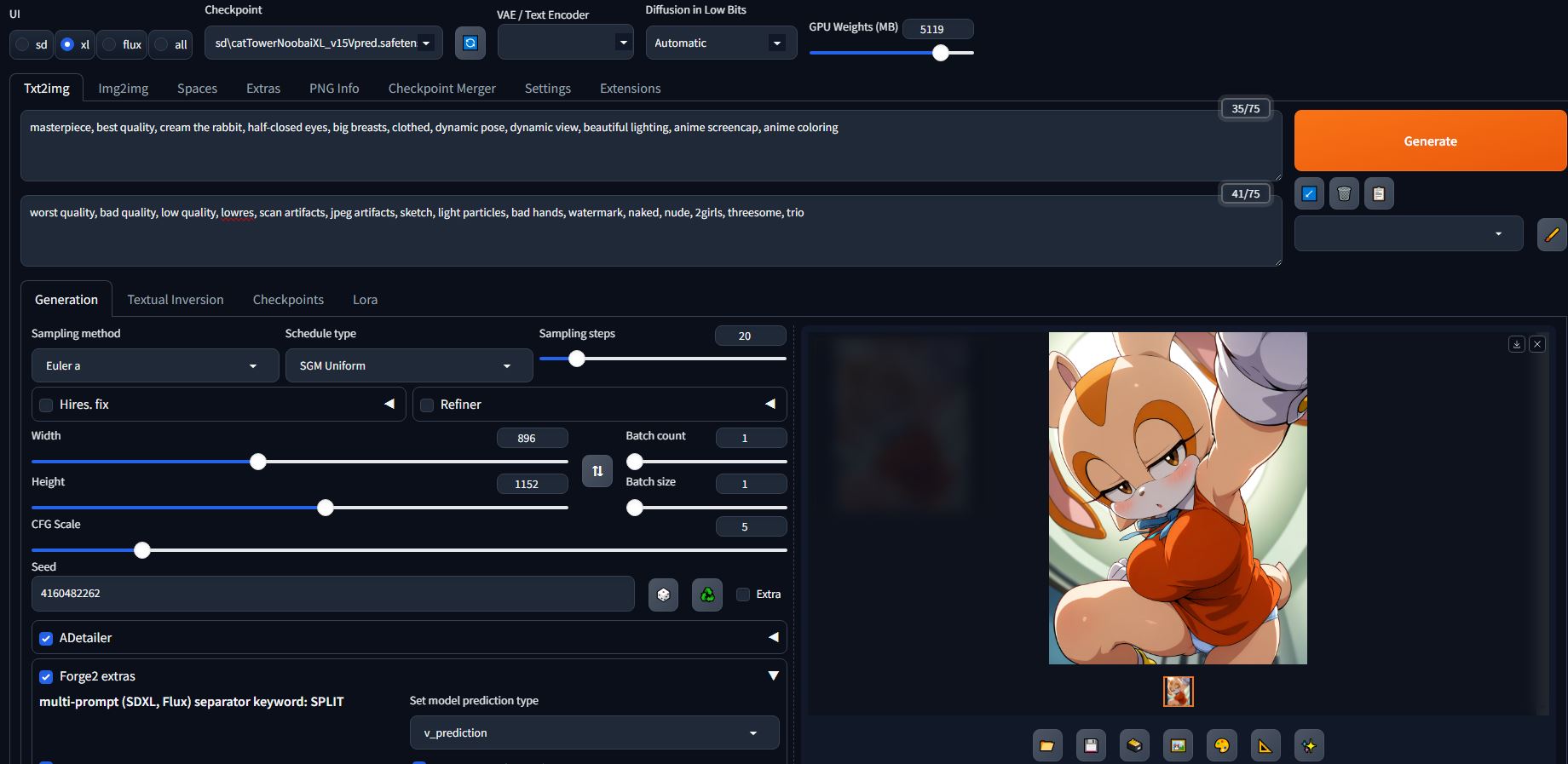Select the xl UI radio button
Viewport: 1568px width, 764px height.
point(67,44)
